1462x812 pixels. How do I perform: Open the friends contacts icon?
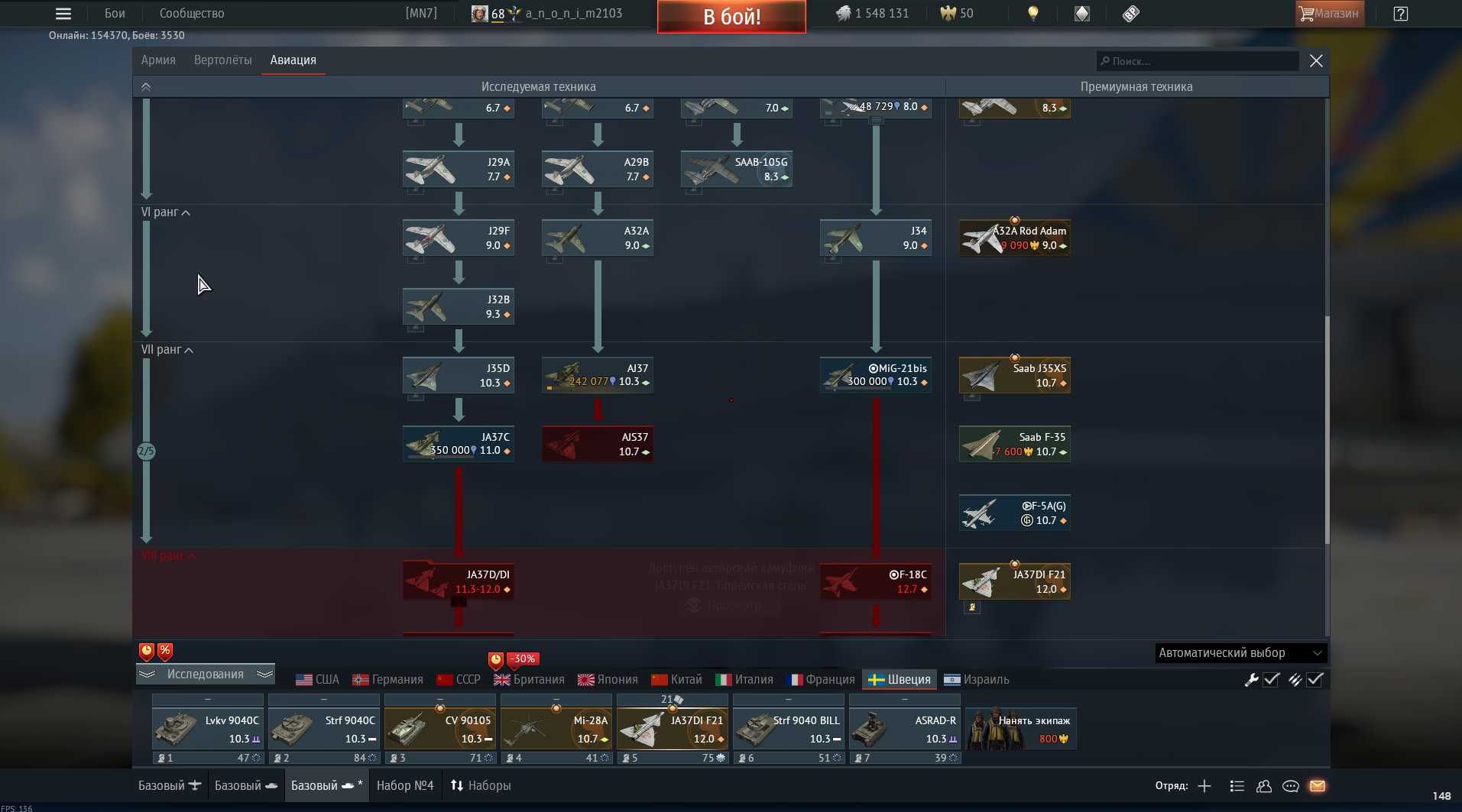(x=1264, y=786)
